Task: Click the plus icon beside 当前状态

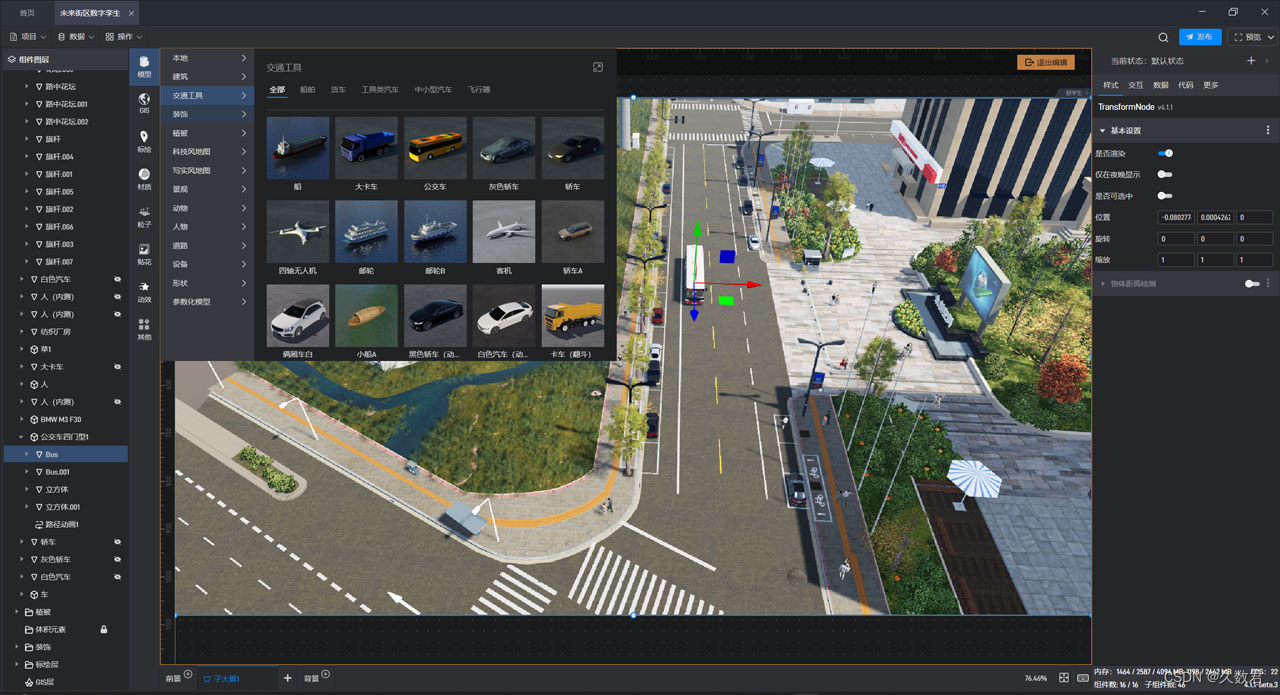Action: (x=1250, y=61)
